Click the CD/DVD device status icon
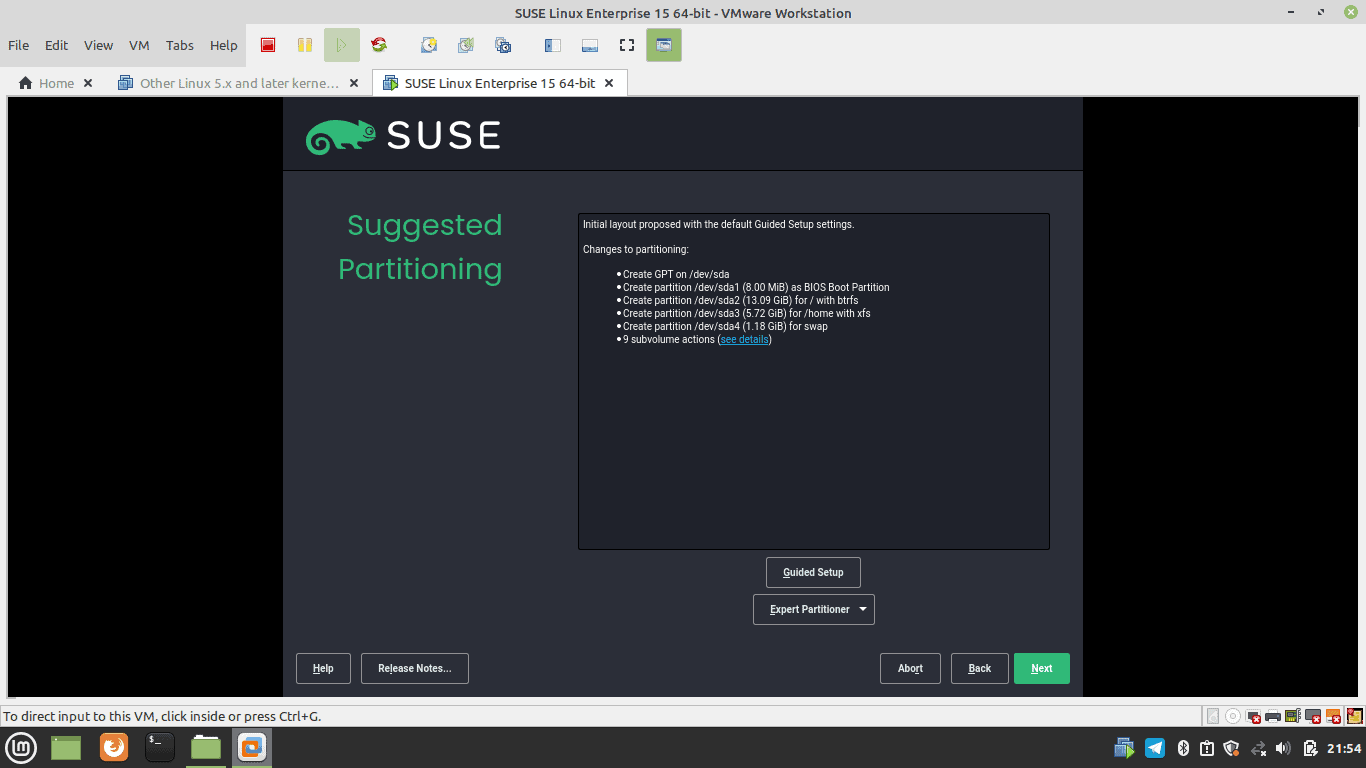The width and height of the screenshot is (1366, 768). [x=1233, y=716]
